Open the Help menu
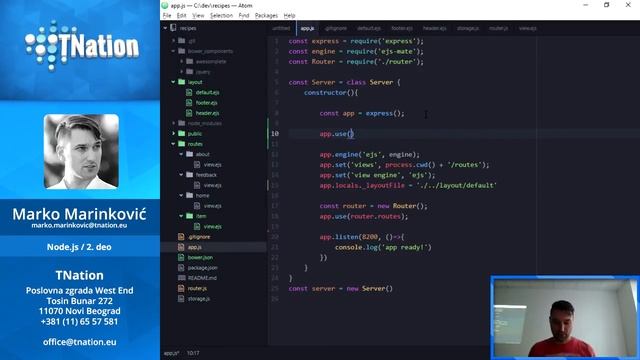This screenshot has width=640, height=360. pyautogui.click(x=289, y=16)
